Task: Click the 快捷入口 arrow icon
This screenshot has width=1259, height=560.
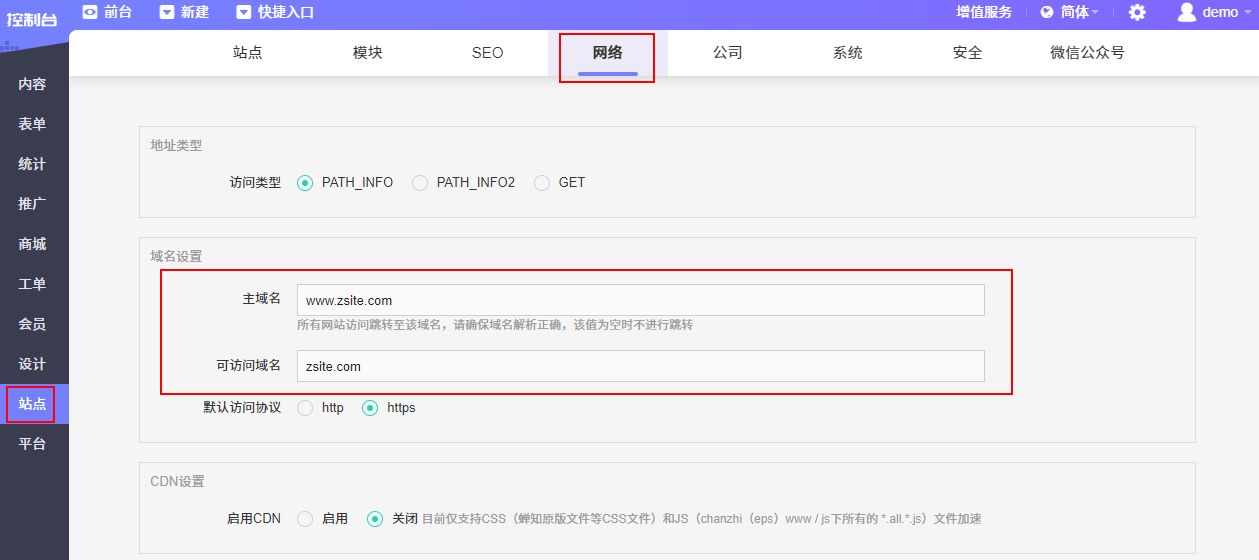Action: [244, 12]
